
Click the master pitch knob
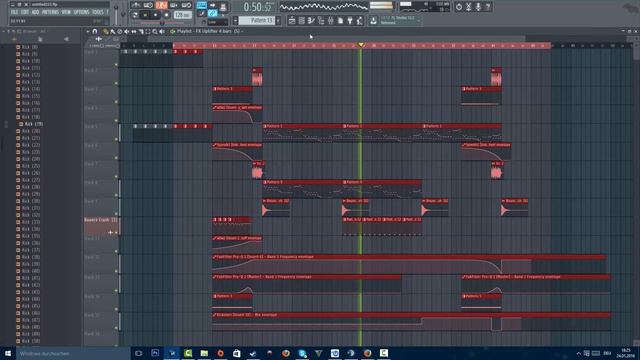point(124,15)
